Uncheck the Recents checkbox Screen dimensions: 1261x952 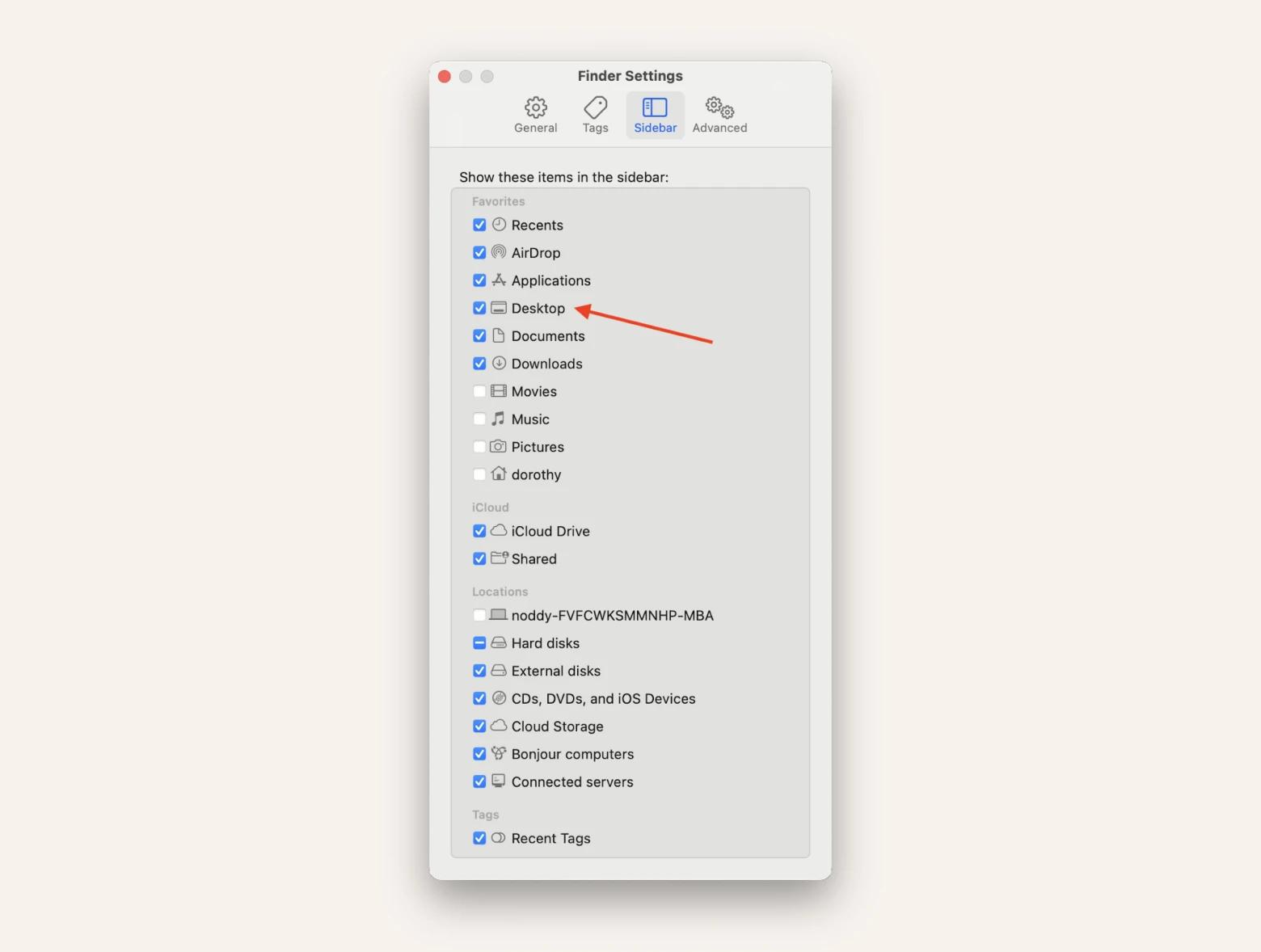pyautogui.click(x=479, y=225)
